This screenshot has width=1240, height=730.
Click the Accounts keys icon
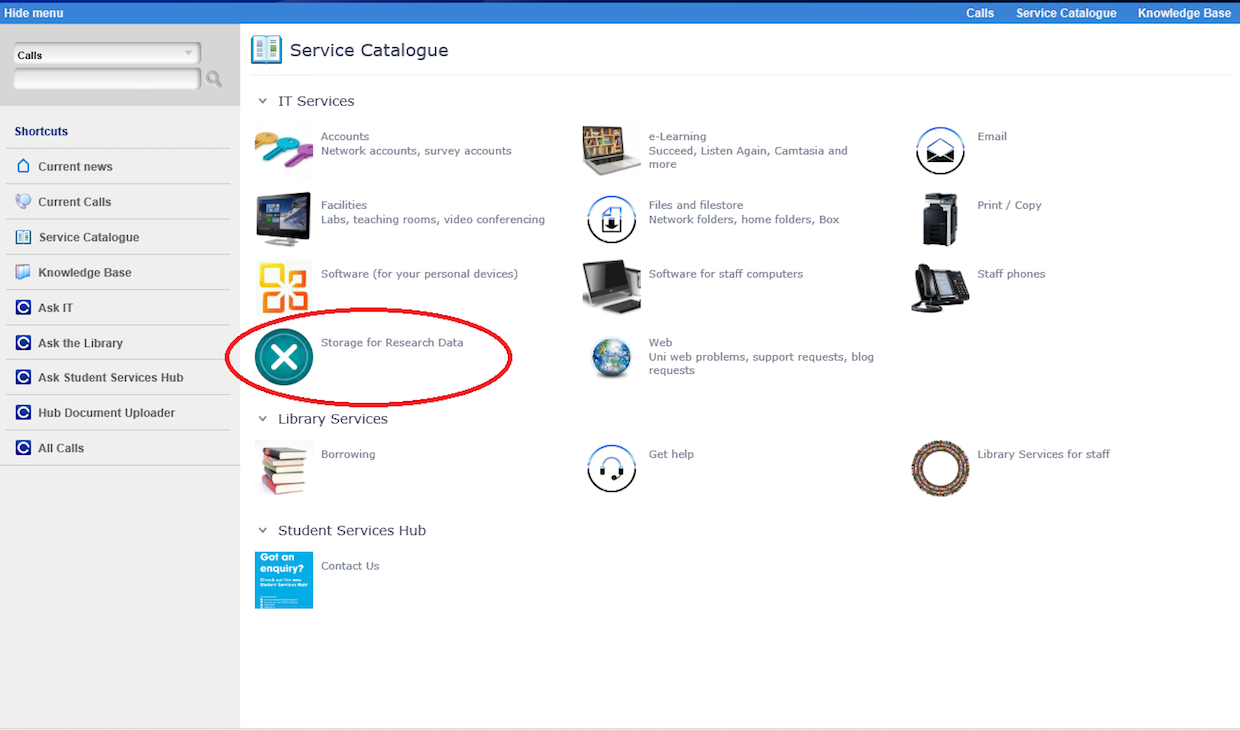[283, 150]
